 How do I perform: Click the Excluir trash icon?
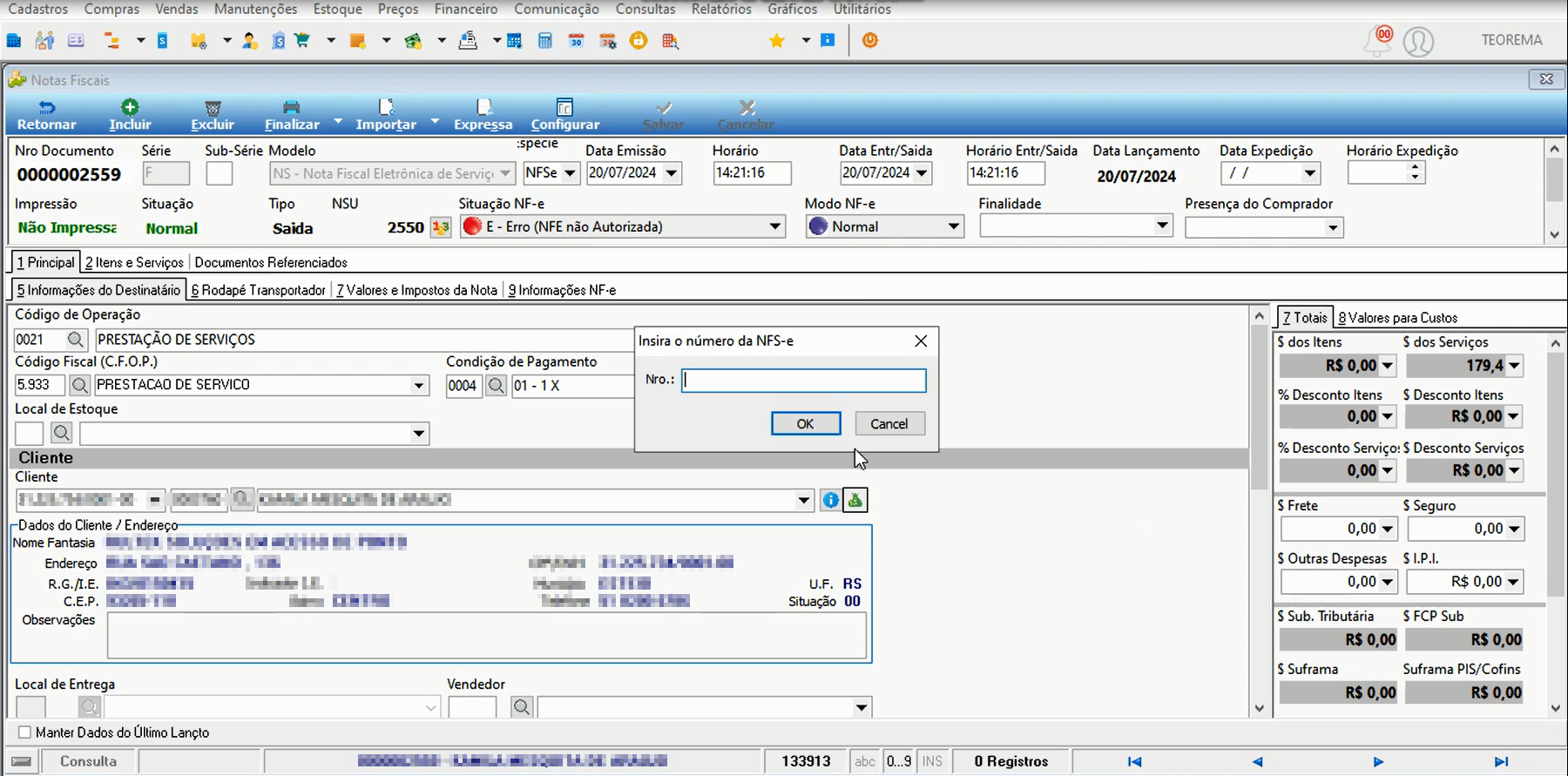coord(213,108)
